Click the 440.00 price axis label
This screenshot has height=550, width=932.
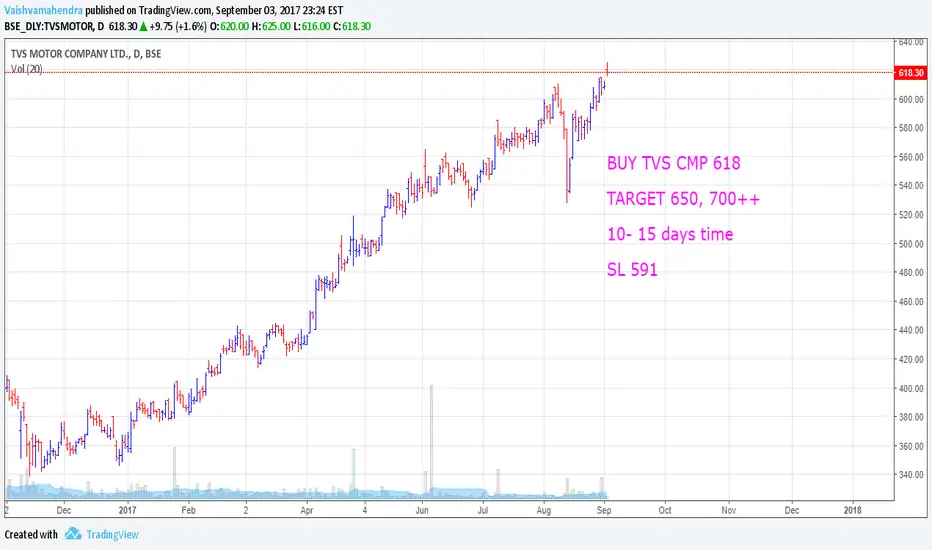(x=911, y=330)
